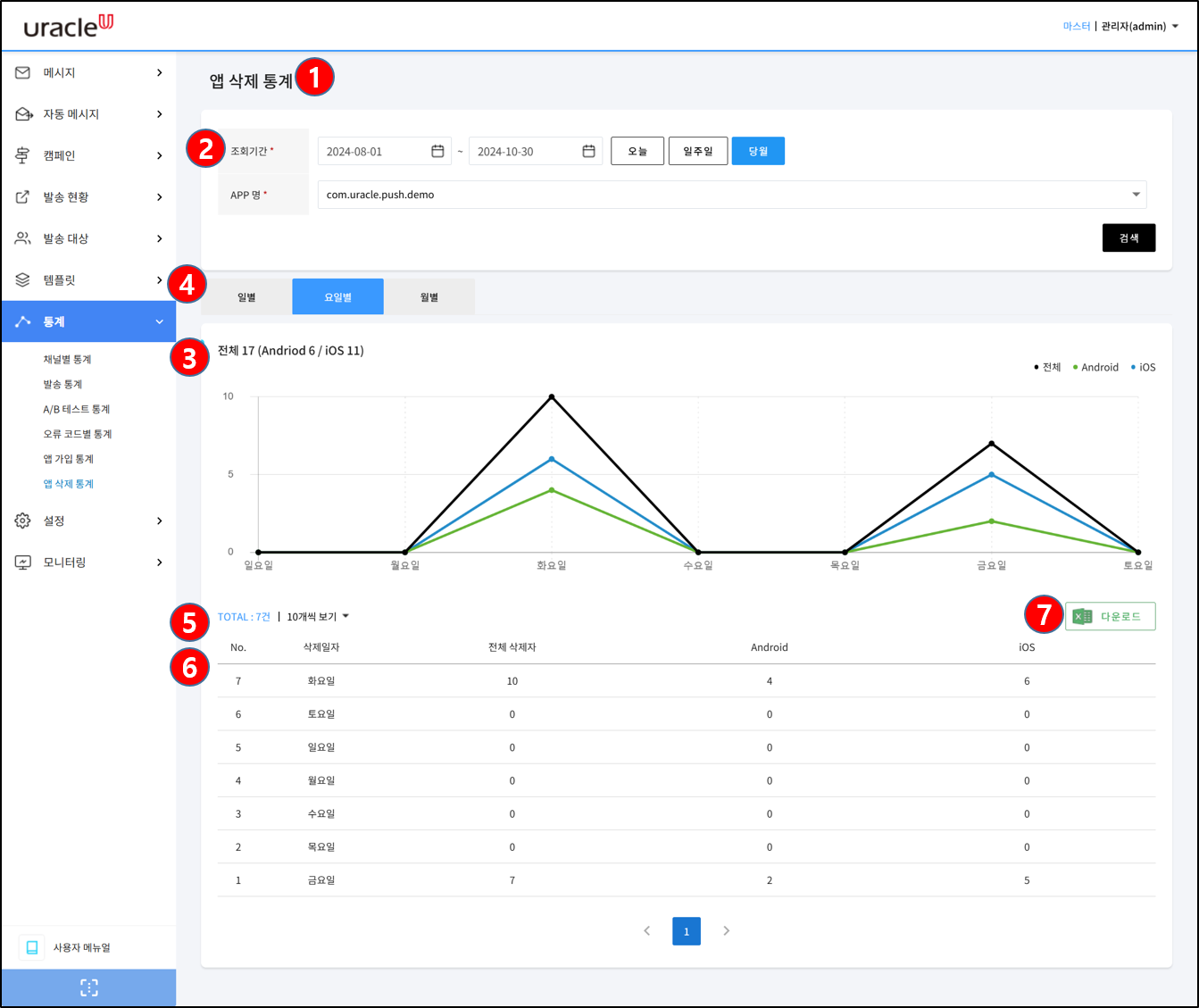Click the 마스터 link at top right
1199x1008 pixels.
click(x=1077, y=26)
